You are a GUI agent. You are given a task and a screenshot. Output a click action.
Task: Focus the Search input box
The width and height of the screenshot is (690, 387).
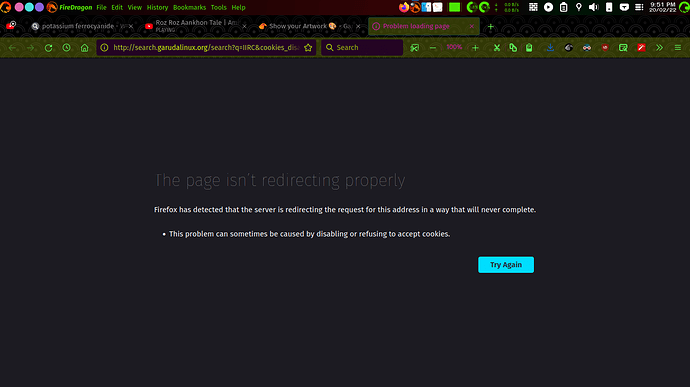pyautogui.click(x=362, y=48)
